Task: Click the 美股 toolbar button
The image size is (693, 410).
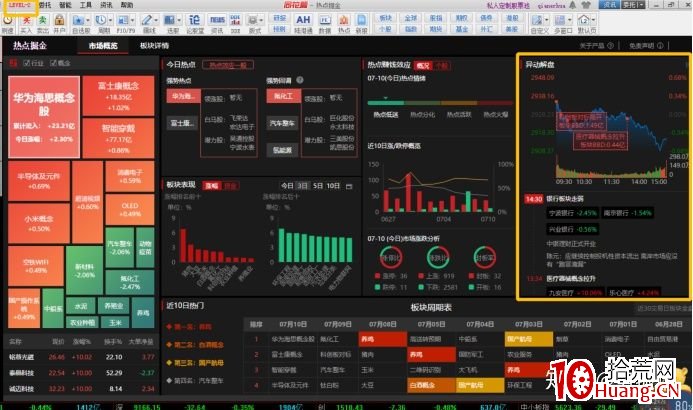Action: [512, 29]
